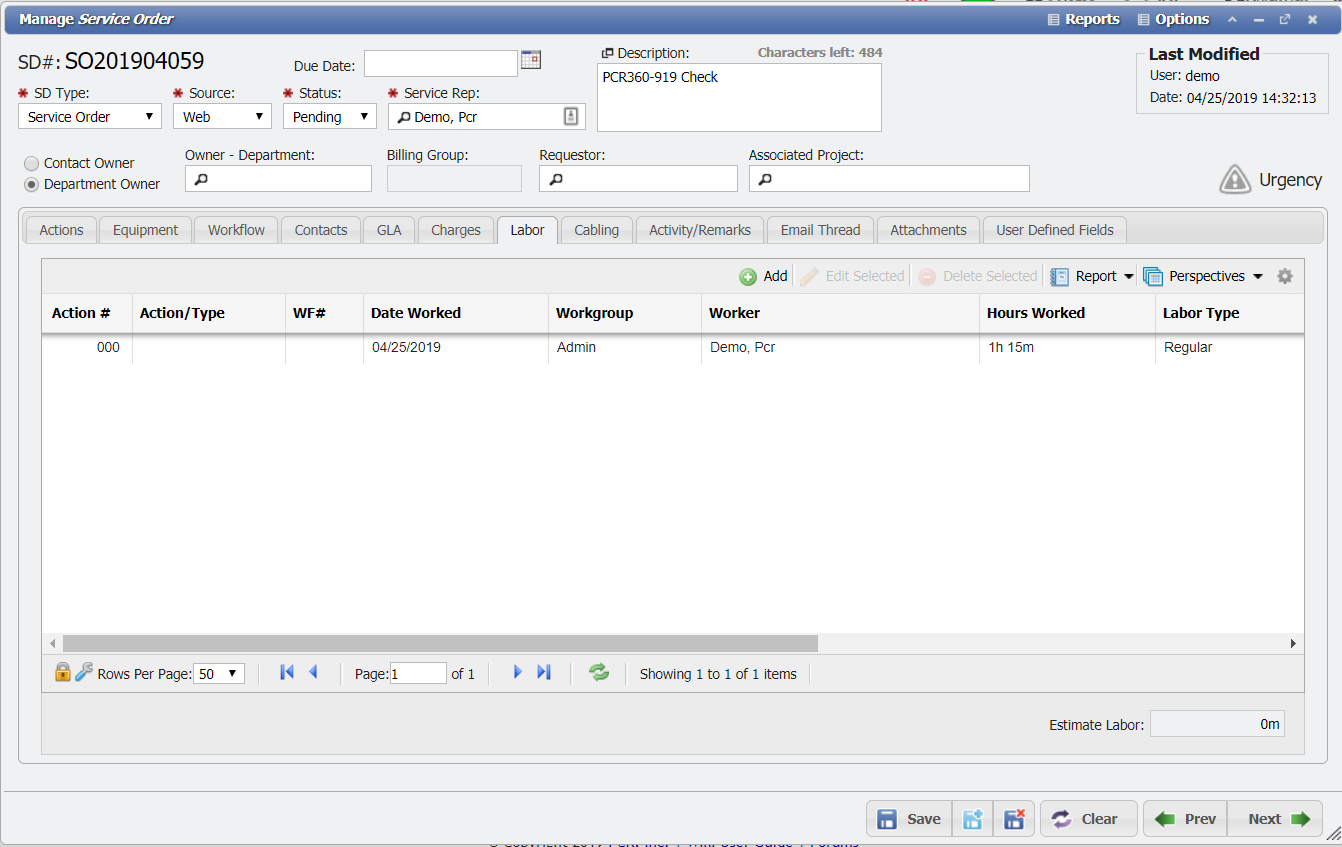Open the Activity/Remarks tab
The width and height of the screenshot is (1342, 847).
tap(699, 230)
